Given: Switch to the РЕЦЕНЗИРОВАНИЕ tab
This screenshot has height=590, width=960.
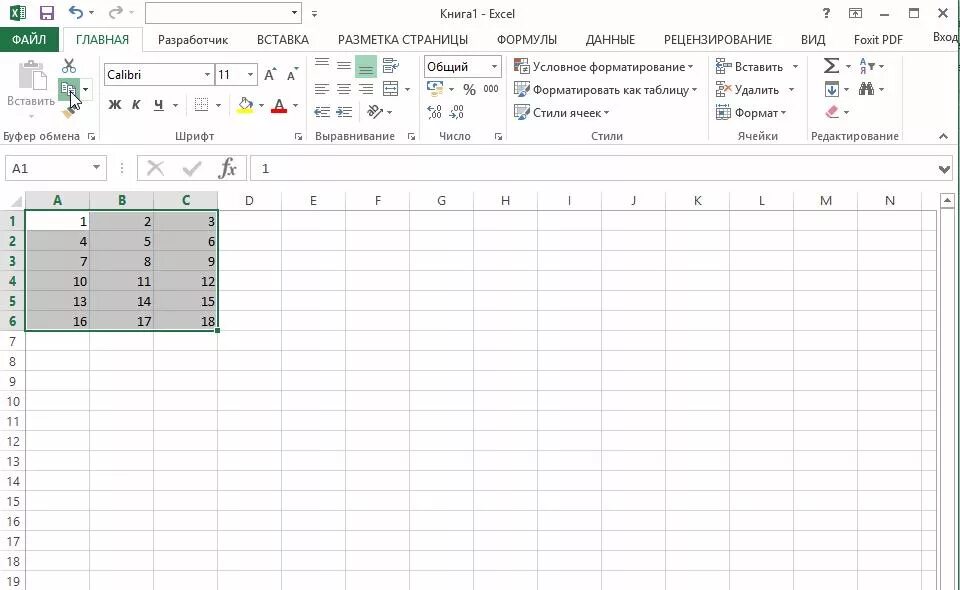Looking at the screenshot, I should (x=718, y=40).
